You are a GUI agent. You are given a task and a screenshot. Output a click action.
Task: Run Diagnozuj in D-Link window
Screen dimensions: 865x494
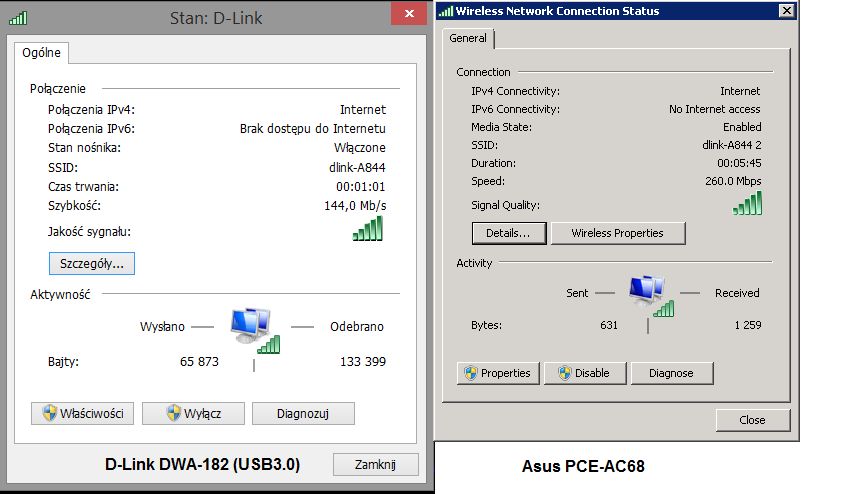pyautogui.click(x=303, y=413)
